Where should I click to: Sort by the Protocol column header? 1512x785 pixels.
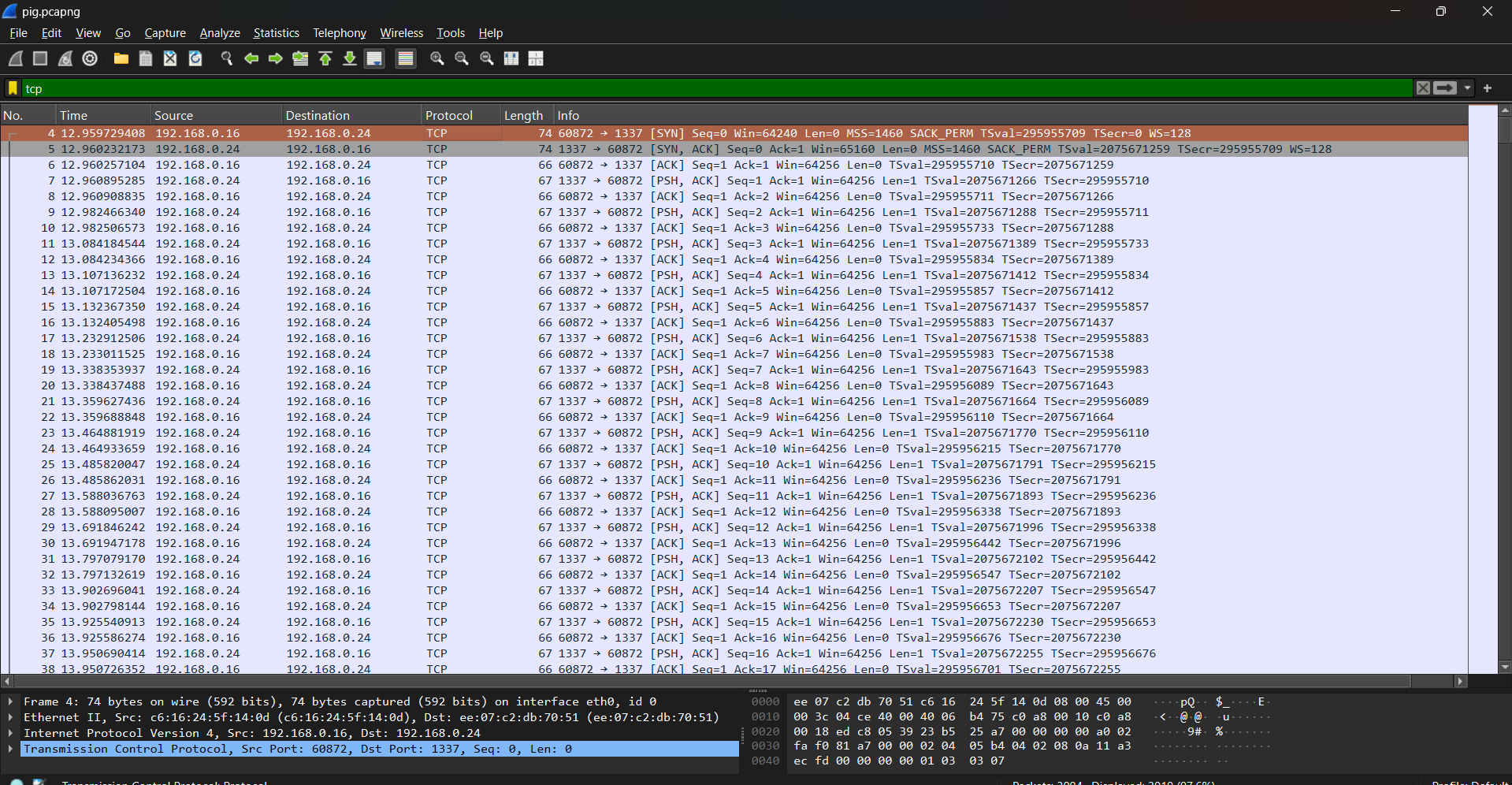[x=461, y=115]
